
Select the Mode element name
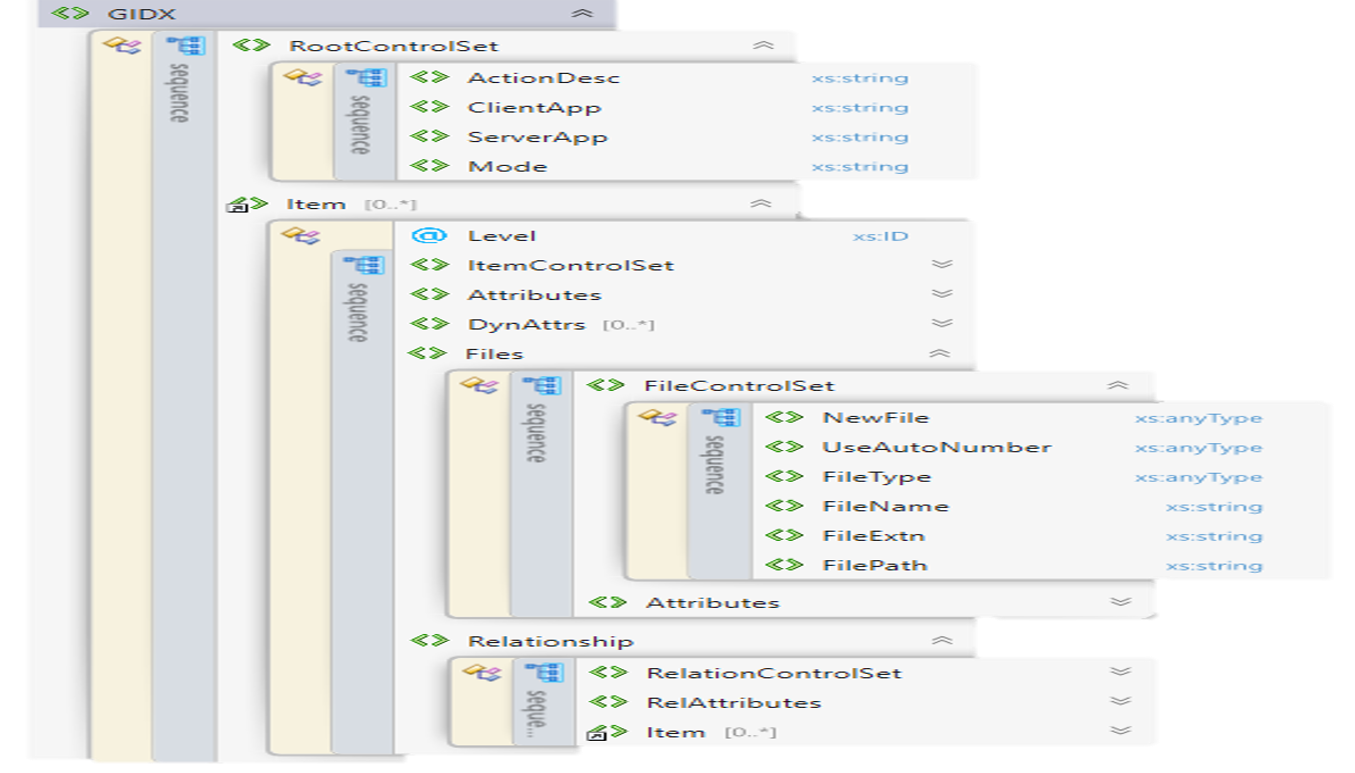coord(507,166)
